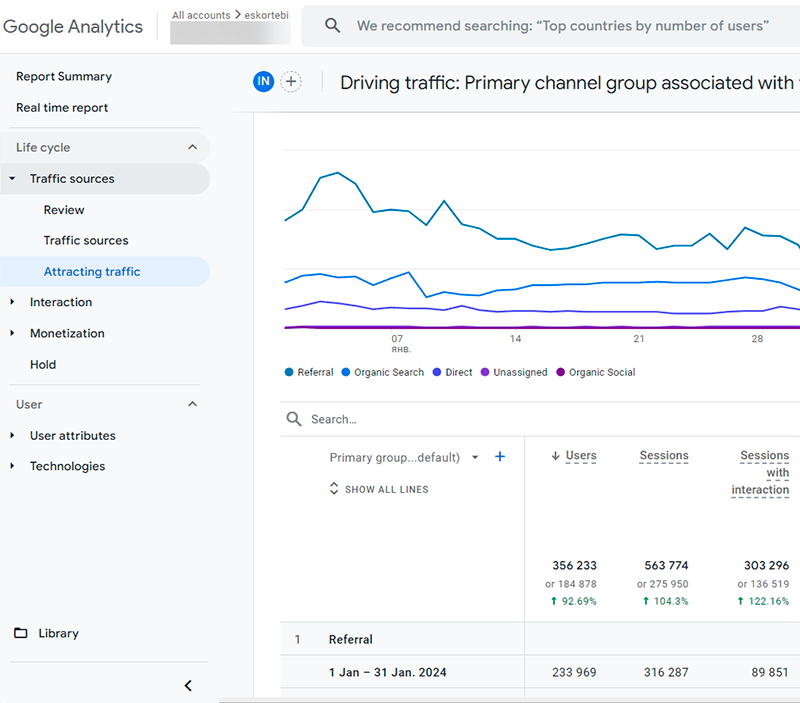This screenshot has width=800, height=703.
Task: Click the Monetization menu label
Action: coord(67,333)
